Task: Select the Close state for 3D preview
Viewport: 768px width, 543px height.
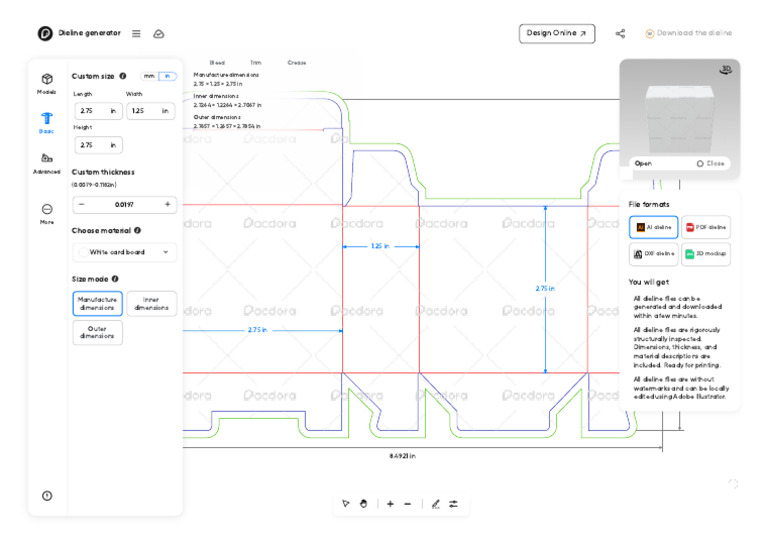Action: pyautogui.click(x=710, y=163)
